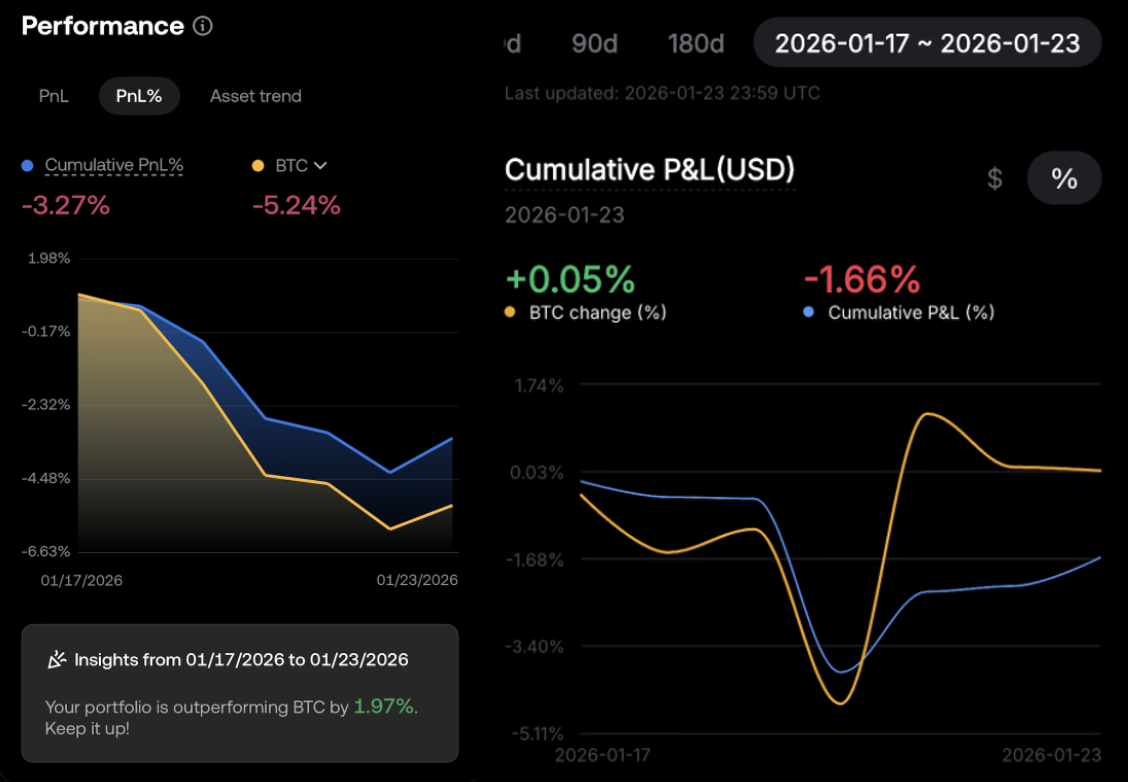
Task: Click the underlined Cumulative PnL% label
Action: pyautogui.click(x=113, y=164)
